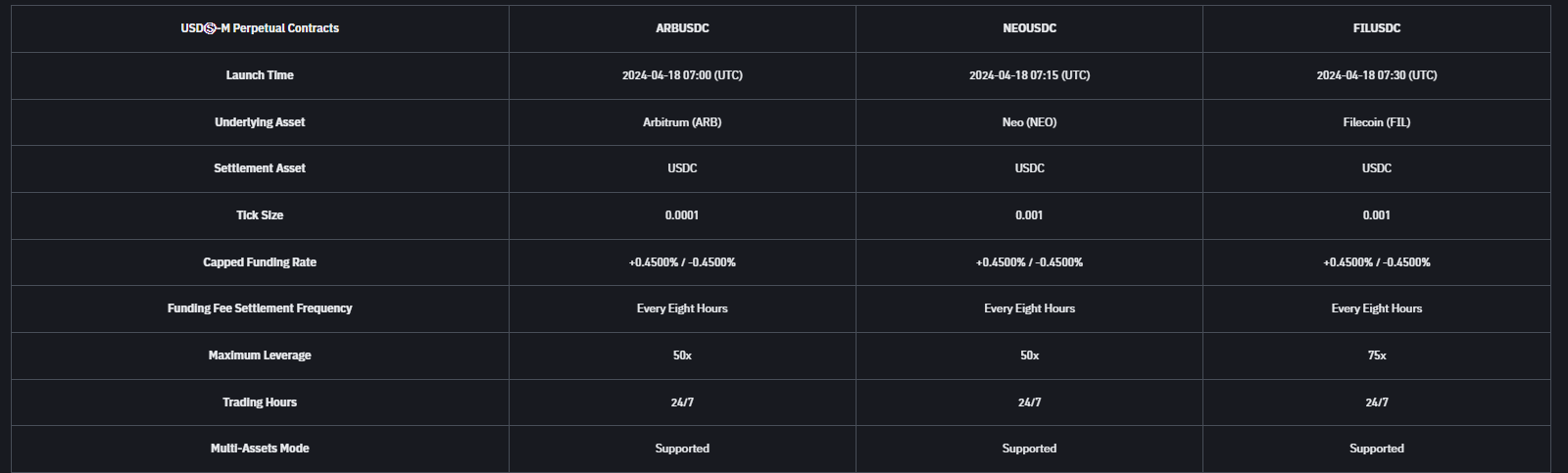This screenshot has height=473, width=1568.
Task: Click the Funding Fee Settlement Frequency label
Action: pyautogui.click(x=260, y=308)
